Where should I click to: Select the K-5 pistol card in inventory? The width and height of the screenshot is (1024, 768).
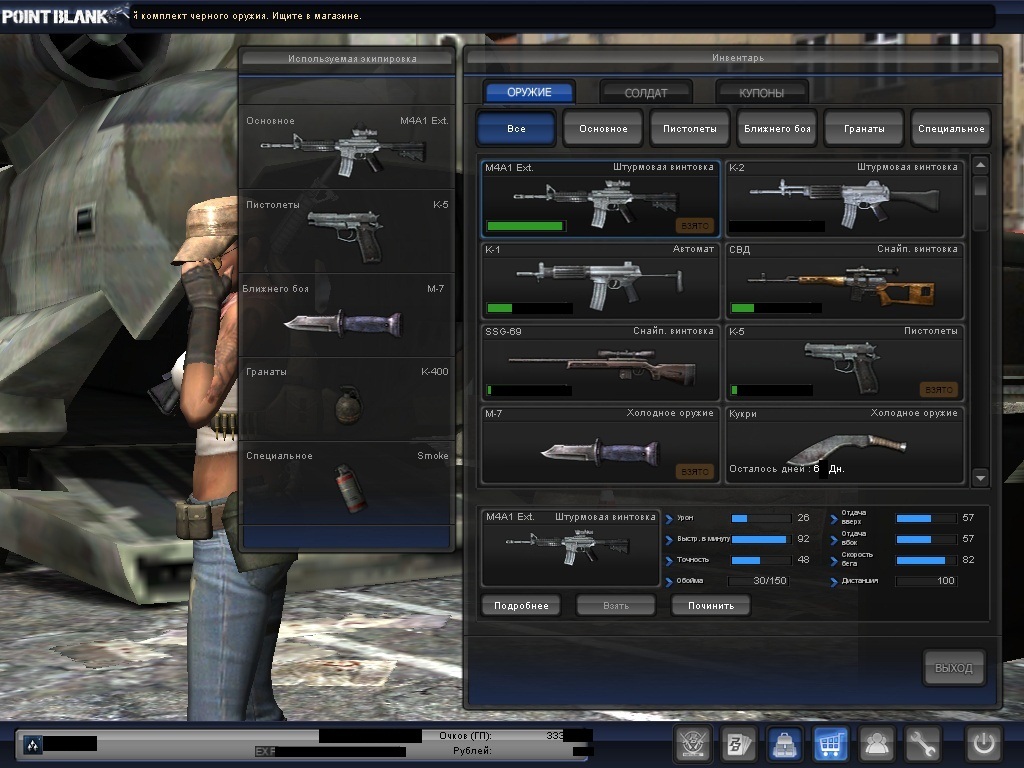tap(844, 362)
